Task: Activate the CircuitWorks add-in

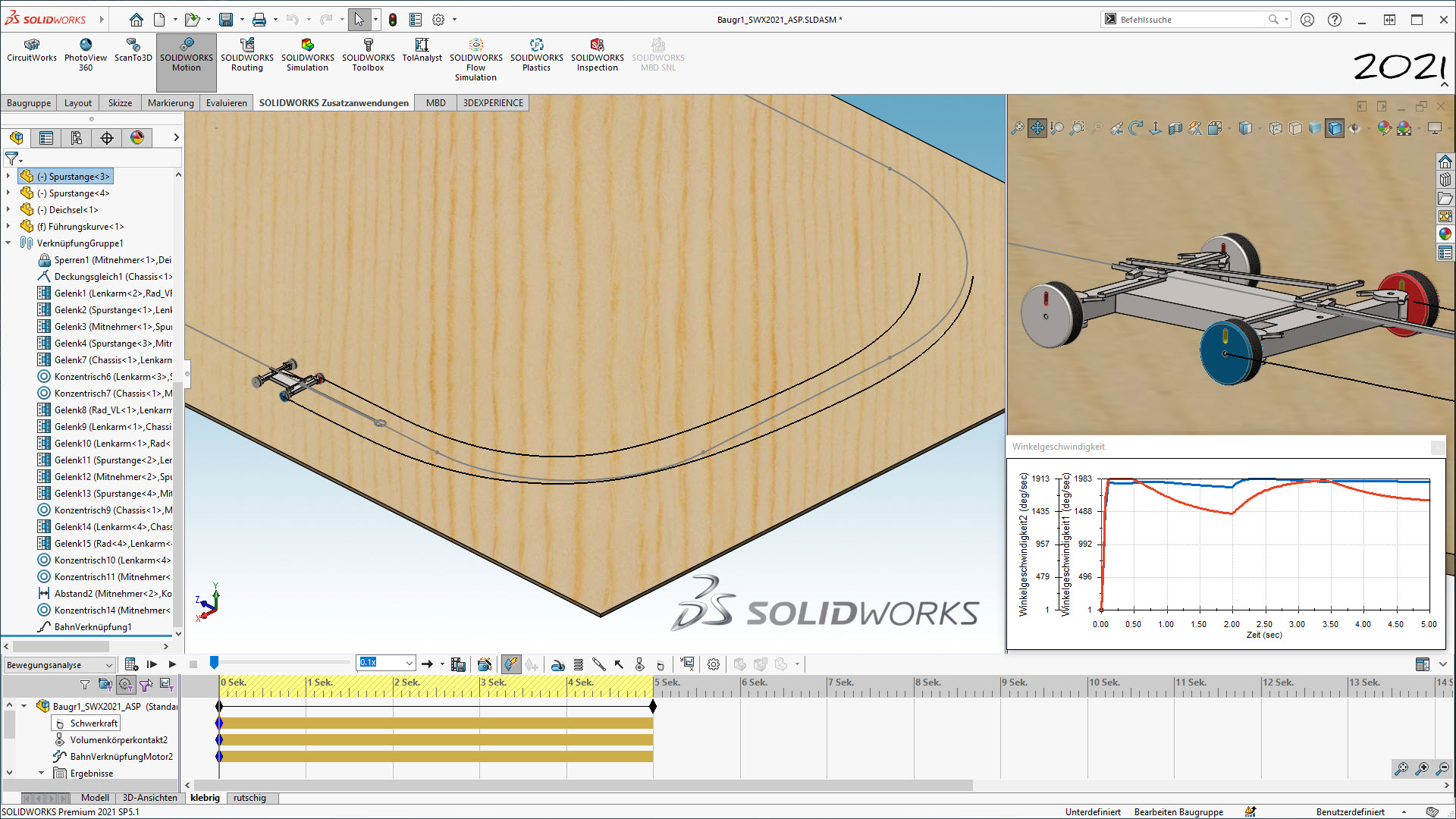Action: click(32, 50)
